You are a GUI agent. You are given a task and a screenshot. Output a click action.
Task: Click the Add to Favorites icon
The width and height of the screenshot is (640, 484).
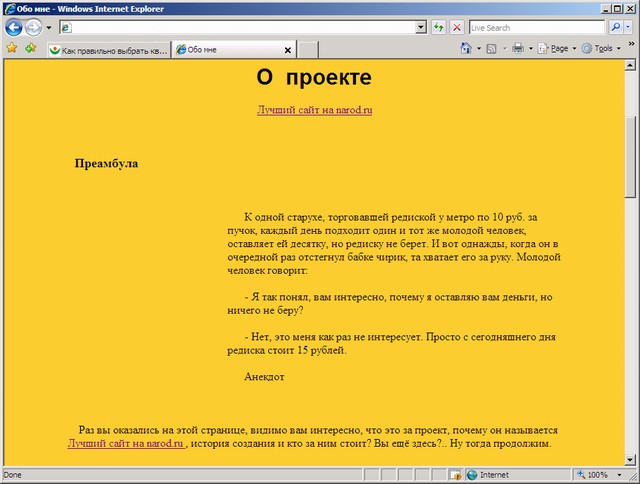pos(31,48)
